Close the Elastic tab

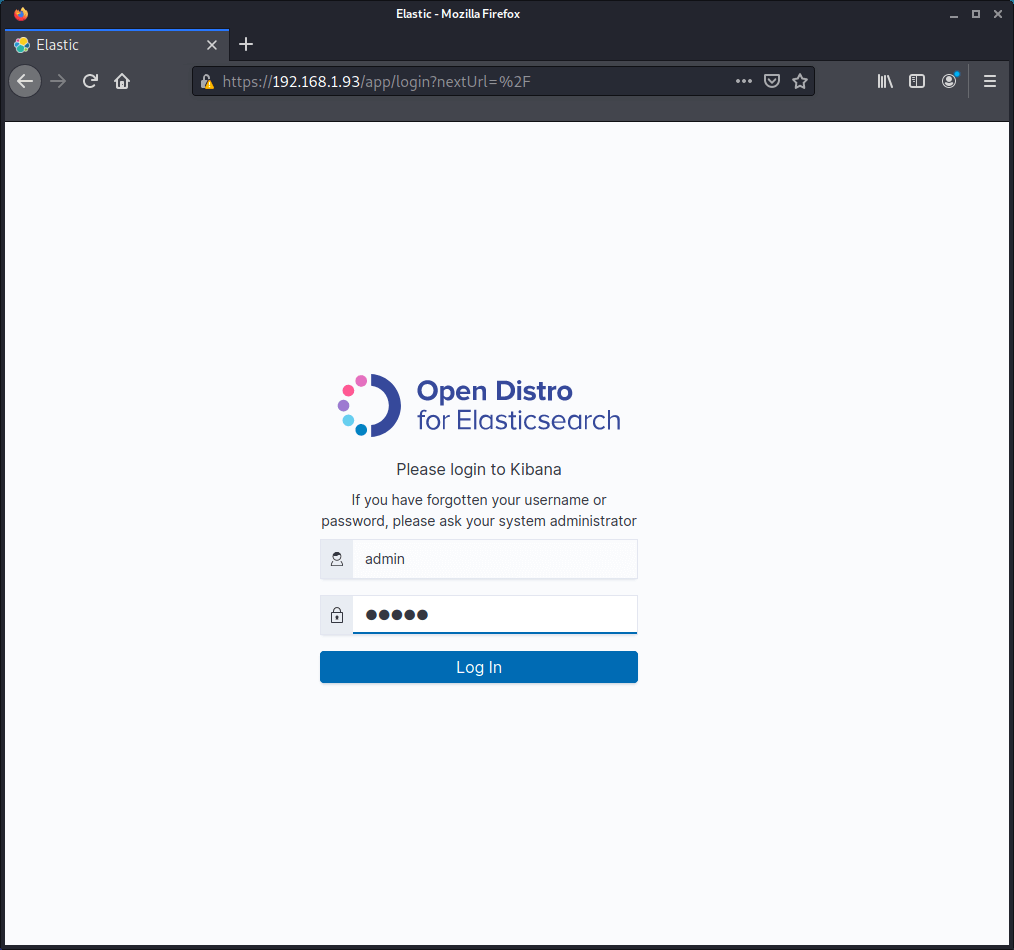pyautogui.click(x=211, y=45)
